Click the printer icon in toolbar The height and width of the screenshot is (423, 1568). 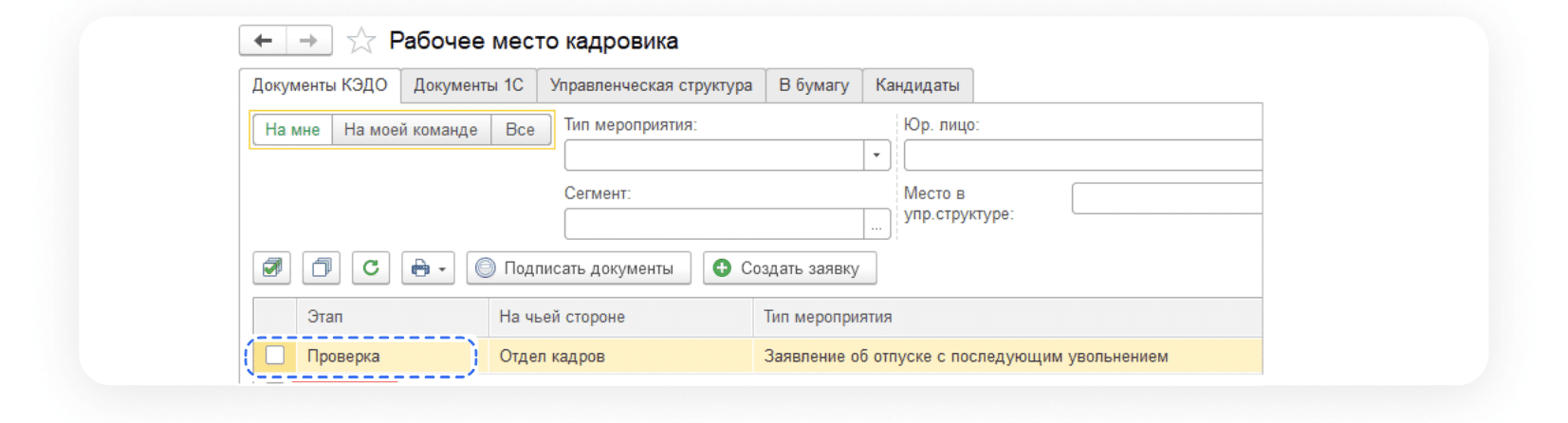pyautogui.click(x=421, y=268)
